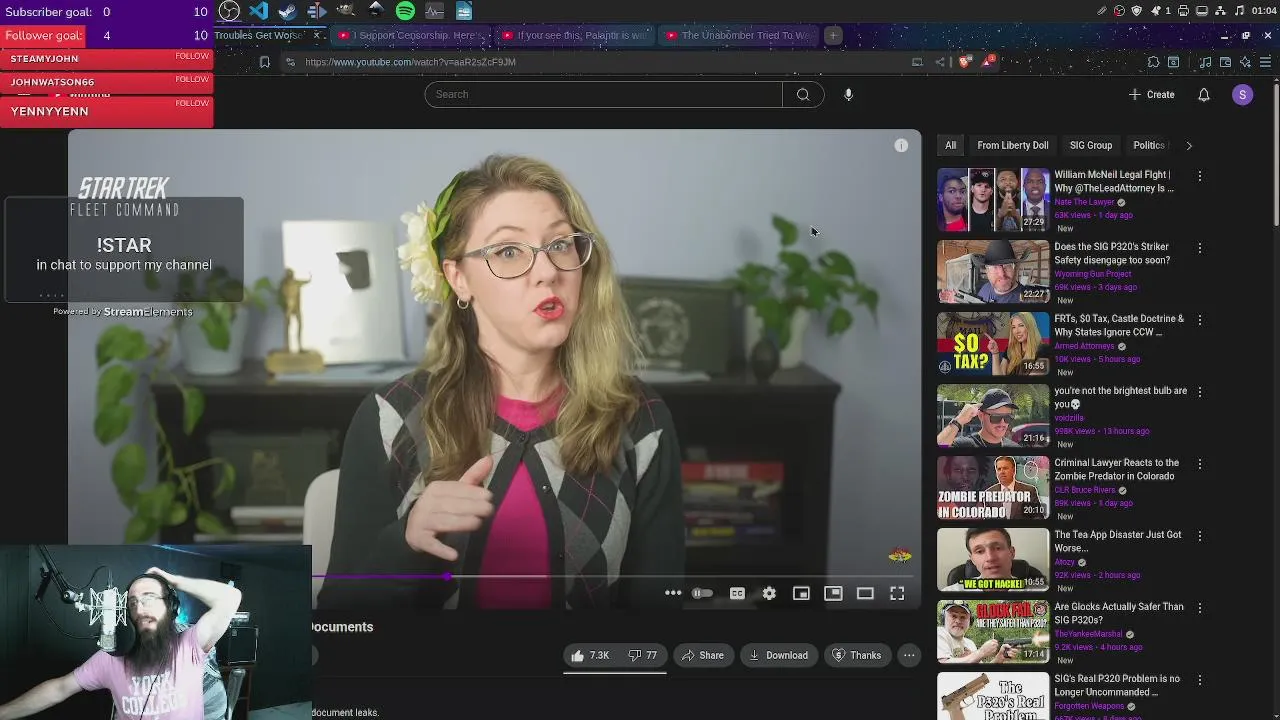Click the YouTube search input field

click(603, 94)
